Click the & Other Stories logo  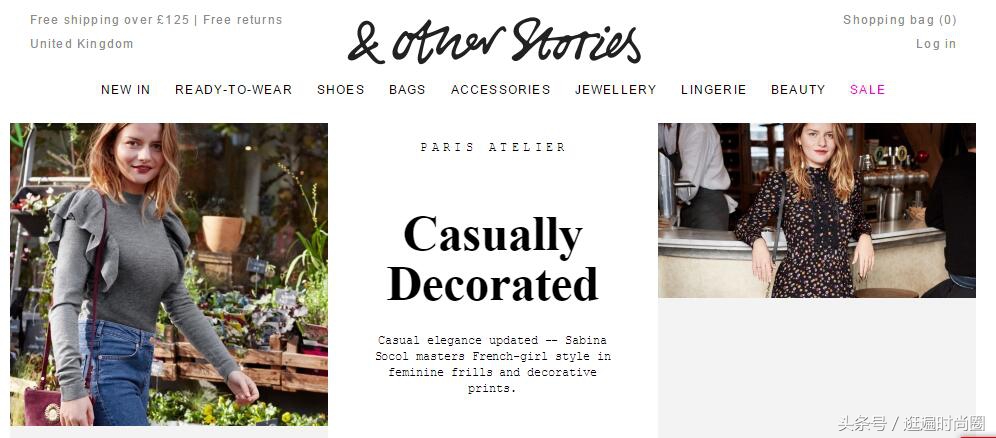(x=494, y=41)
